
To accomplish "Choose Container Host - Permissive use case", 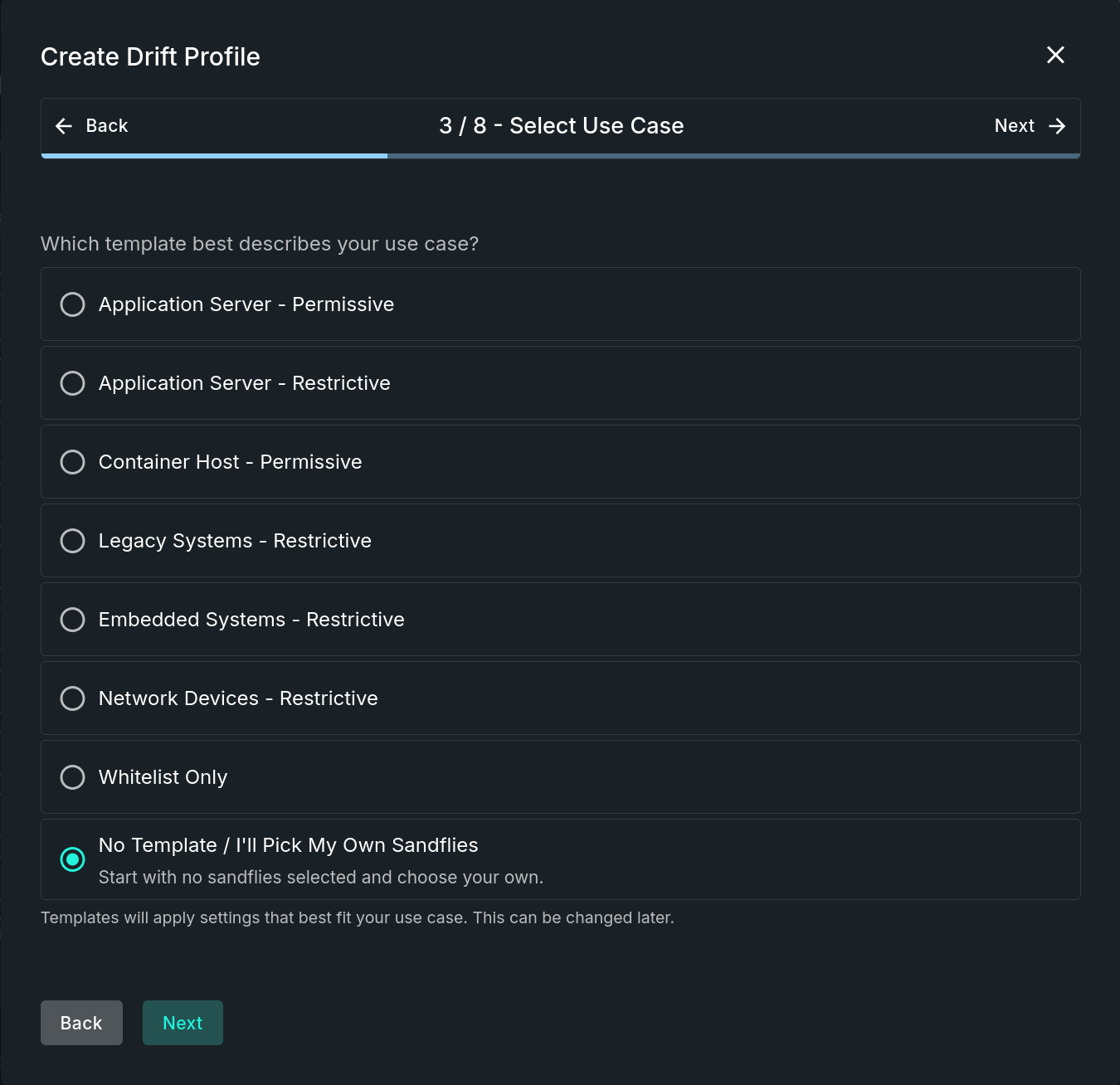I will point(72,462).
